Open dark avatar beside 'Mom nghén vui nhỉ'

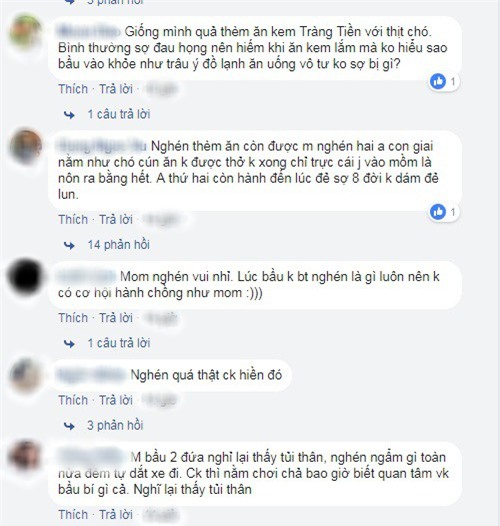click(x=26, y=276)
